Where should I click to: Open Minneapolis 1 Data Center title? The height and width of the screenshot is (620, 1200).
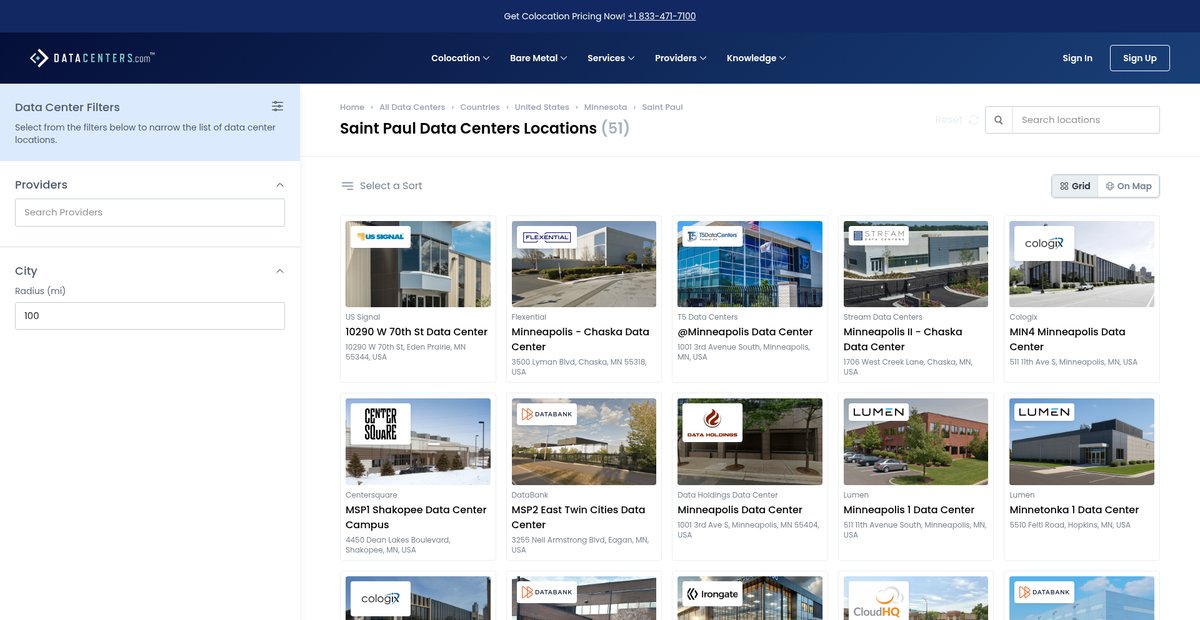(x=909, y=510)
